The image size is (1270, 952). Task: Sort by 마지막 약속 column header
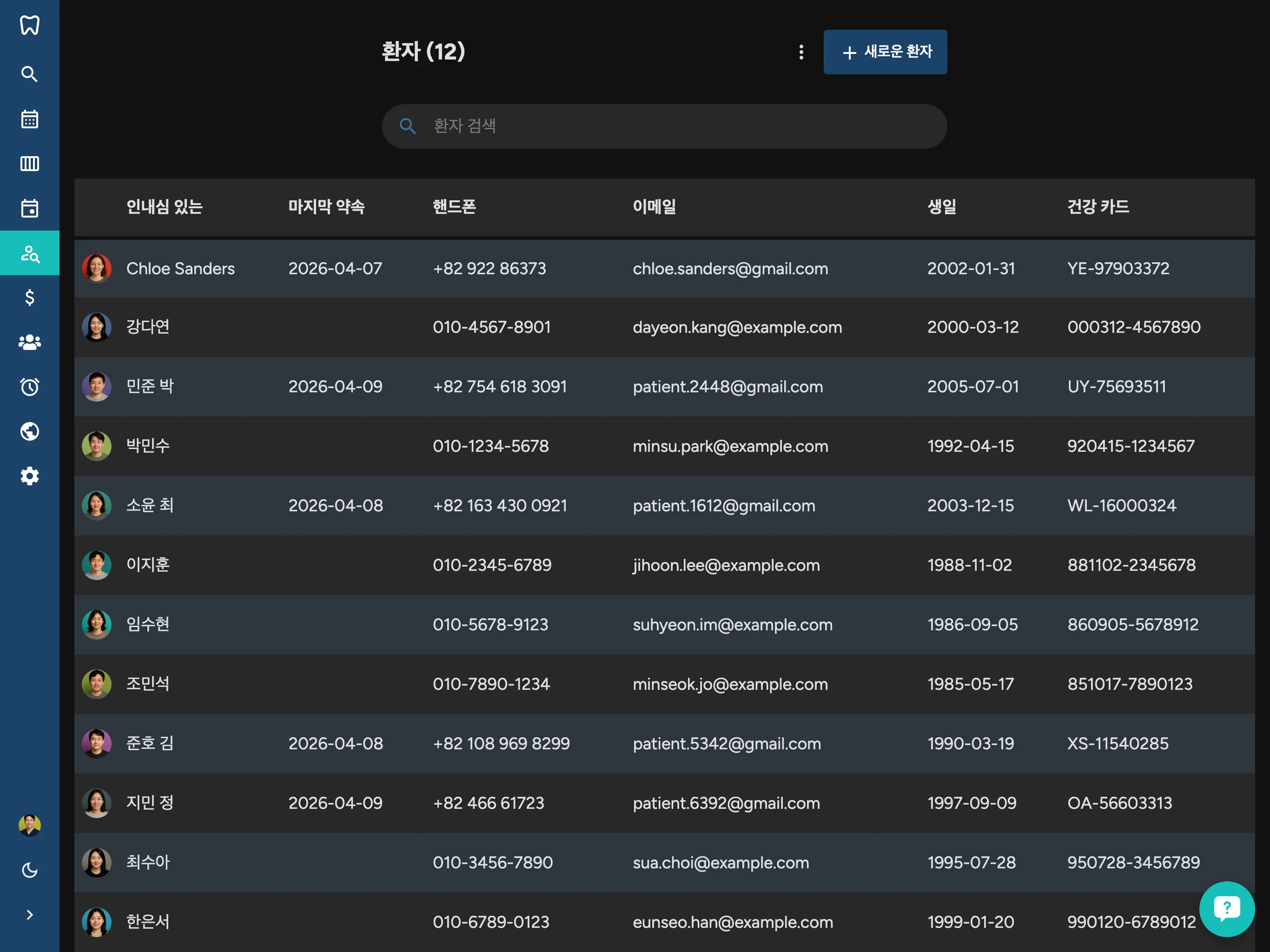tap(326, 207)
